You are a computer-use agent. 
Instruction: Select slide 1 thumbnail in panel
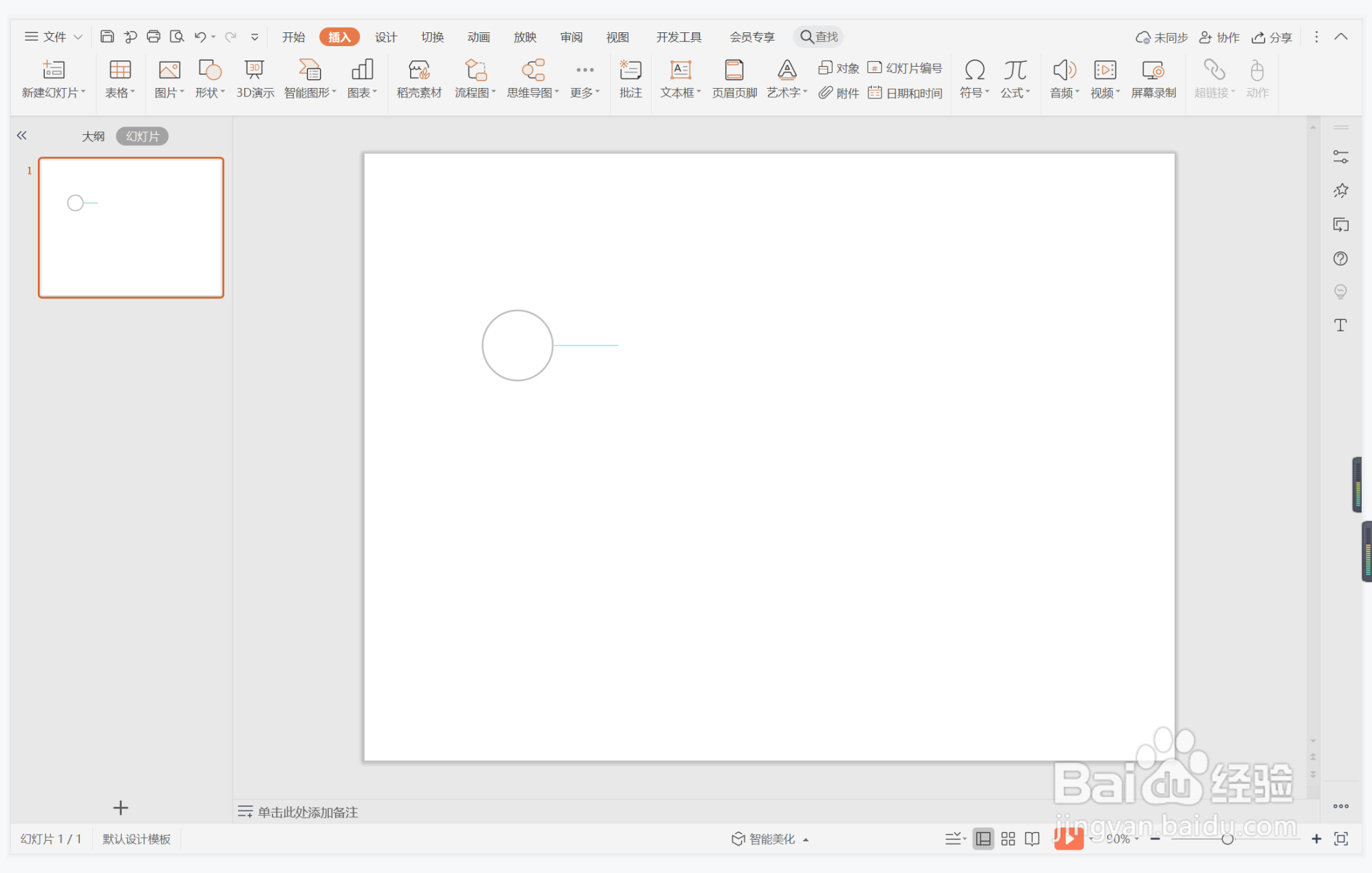pos(131,228)
